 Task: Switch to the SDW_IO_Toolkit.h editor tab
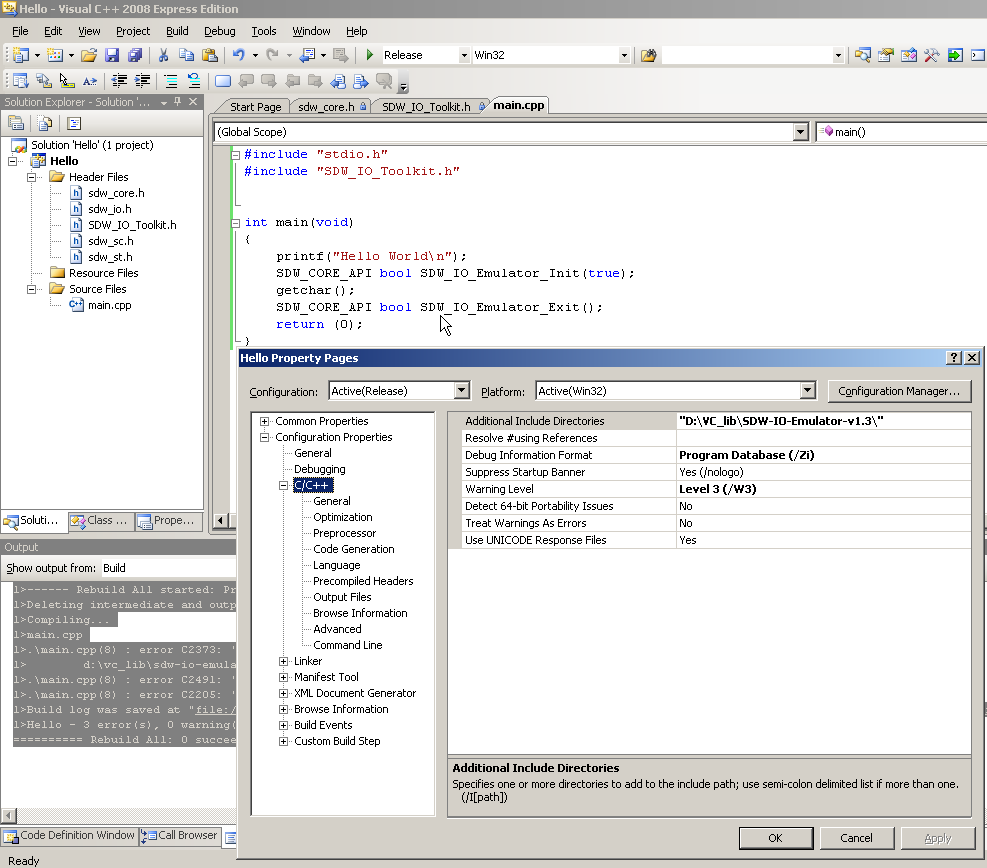click(x=432, y=106)
